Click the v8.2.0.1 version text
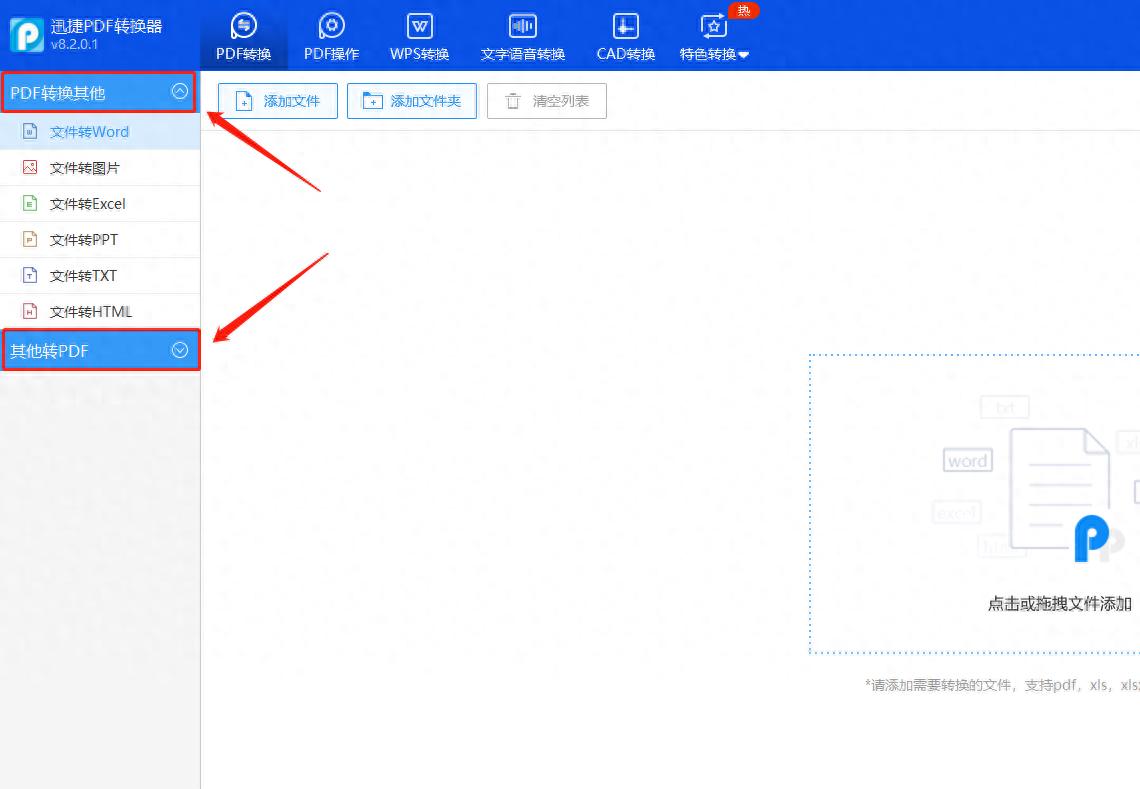1140x789 pixels. pos(74,44)
